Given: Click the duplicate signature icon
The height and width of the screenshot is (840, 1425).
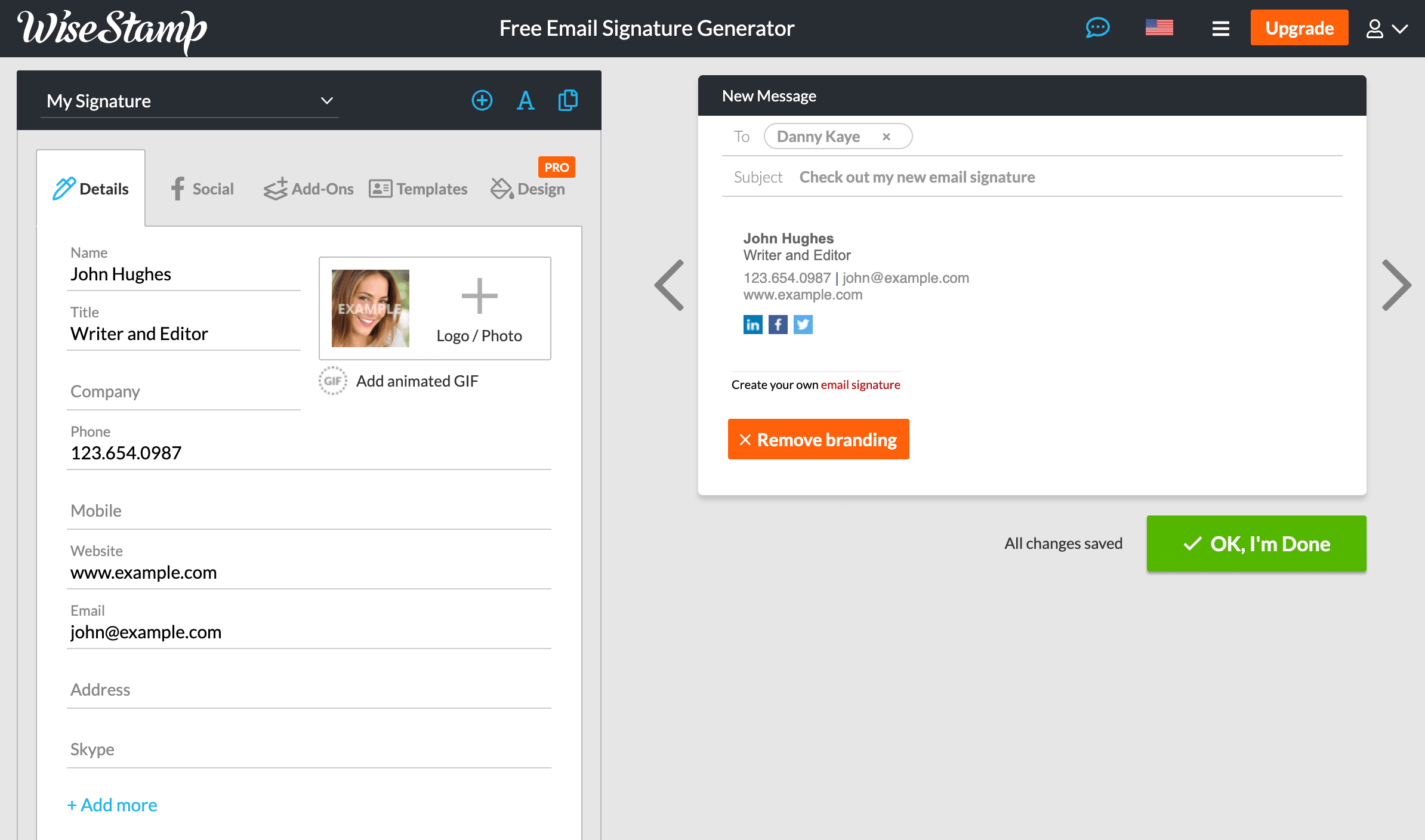Looking at the screenshot, I should click(x=567, y=100).
